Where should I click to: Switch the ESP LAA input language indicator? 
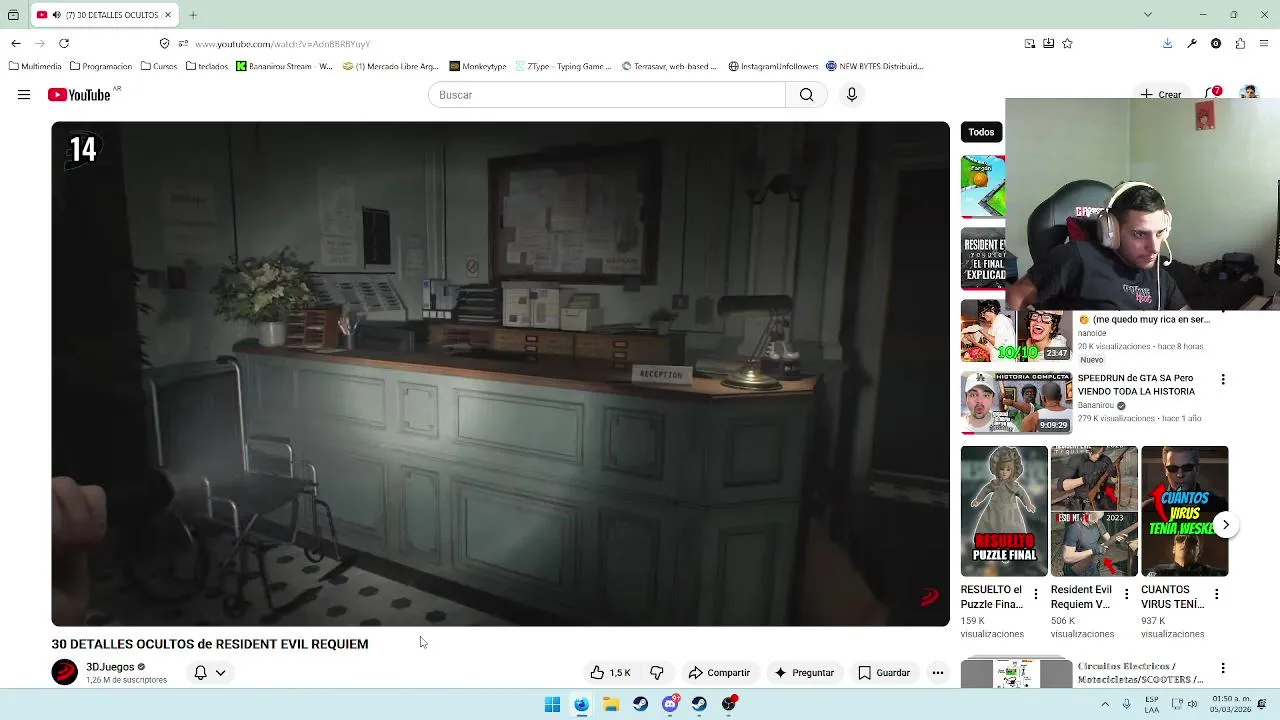pos(1152,704)
